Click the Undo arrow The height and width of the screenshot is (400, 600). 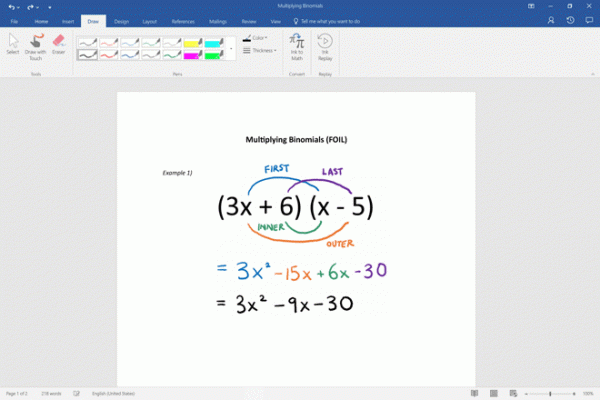(11, 7)
